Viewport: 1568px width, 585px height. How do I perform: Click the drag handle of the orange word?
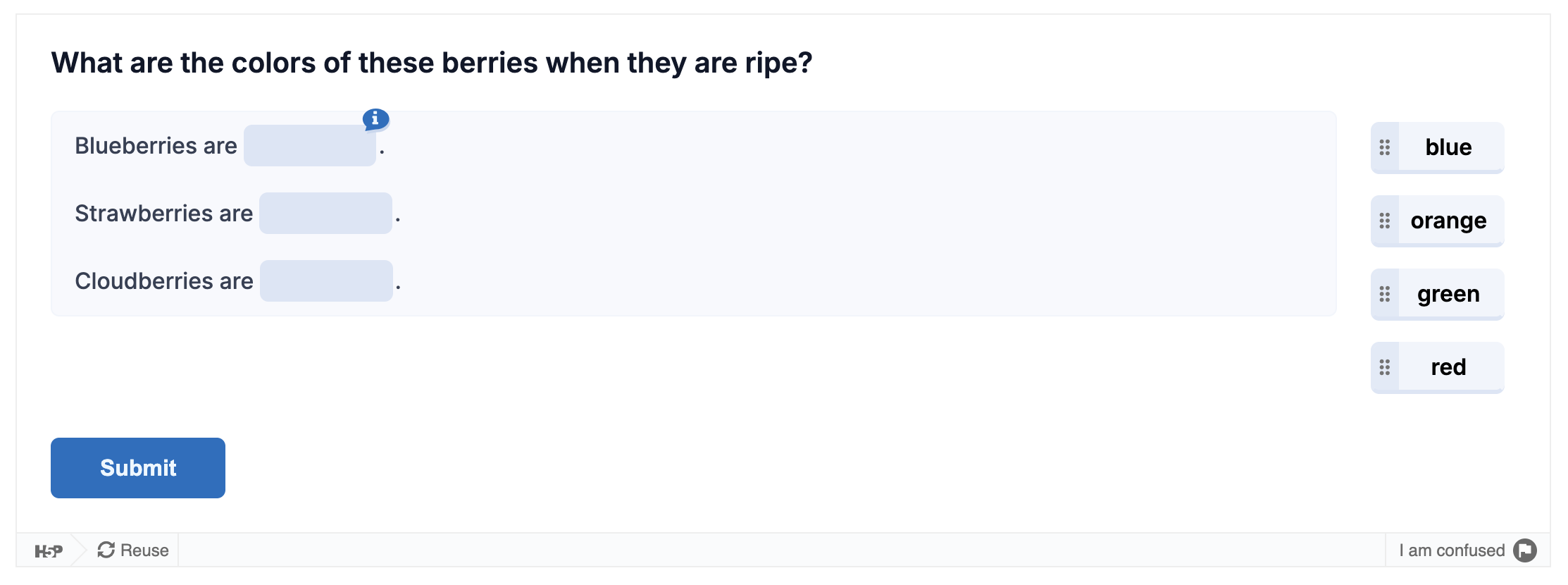coord(1385,221)
